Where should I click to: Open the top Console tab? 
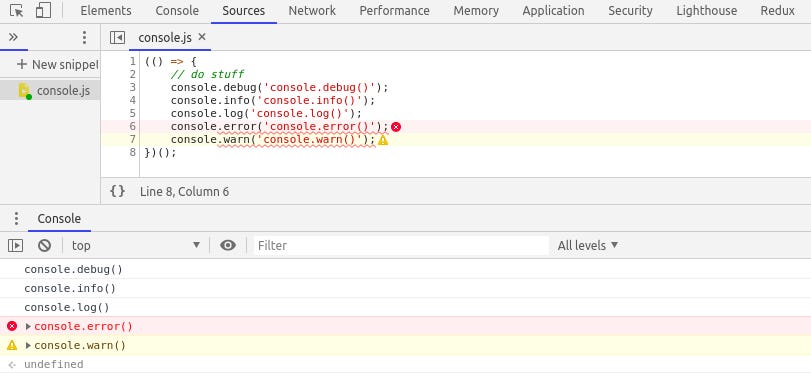pyautogui.click(x=177, y=11)
